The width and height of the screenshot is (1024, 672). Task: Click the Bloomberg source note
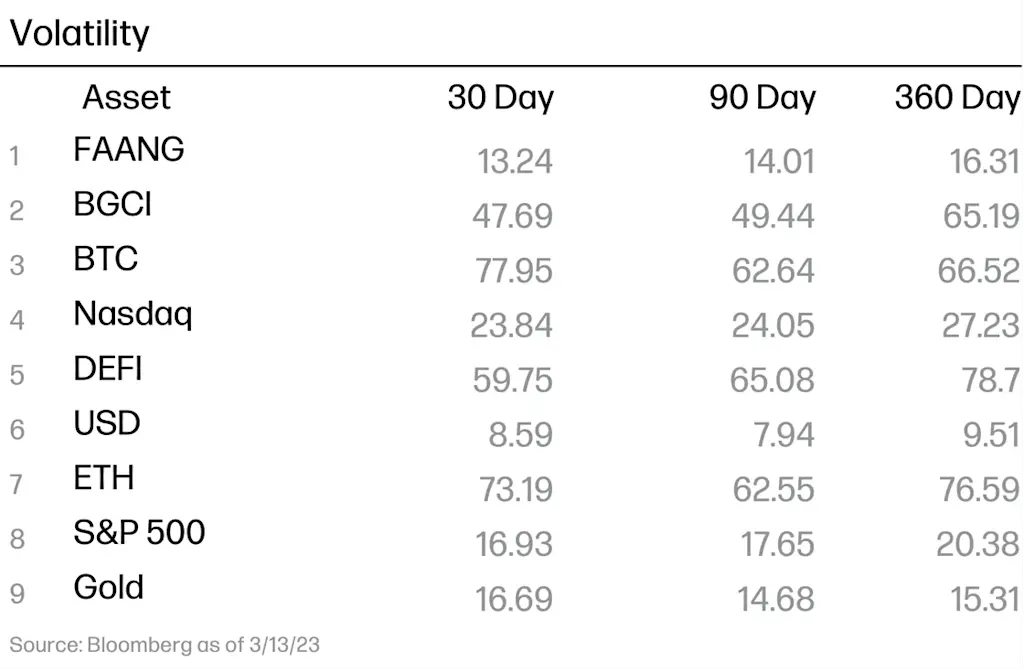tap(165, 645)
